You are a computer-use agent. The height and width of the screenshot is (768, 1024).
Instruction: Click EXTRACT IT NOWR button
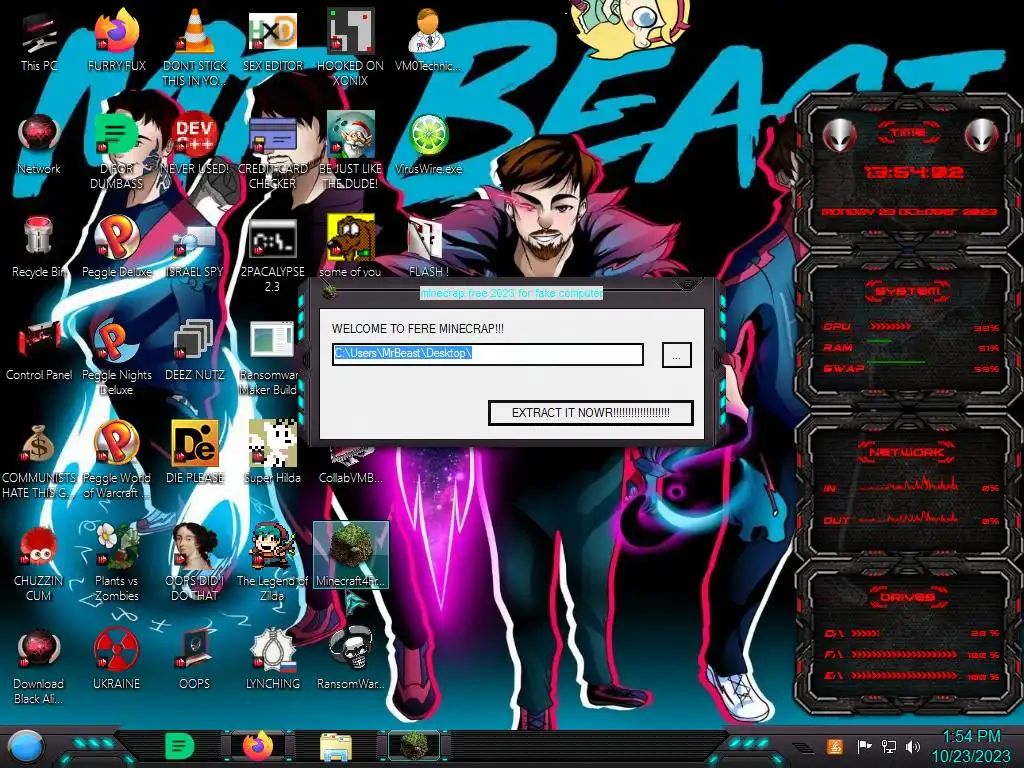point(590,413)
